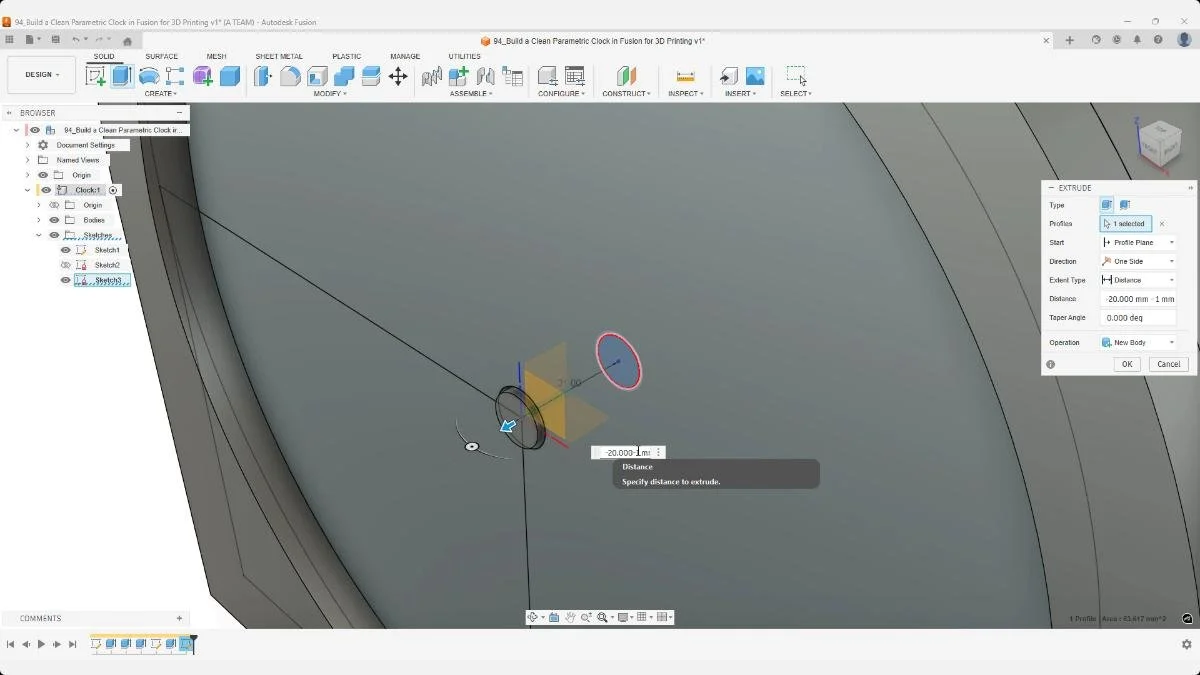Open the Direction dropdown in Extrude dialog

(x=1172, y=261)
